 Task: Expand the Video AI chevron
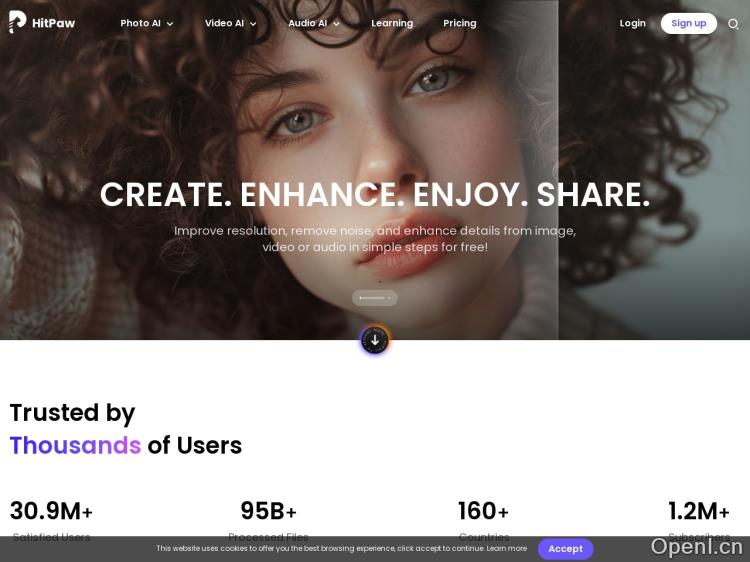coord(253,24)
